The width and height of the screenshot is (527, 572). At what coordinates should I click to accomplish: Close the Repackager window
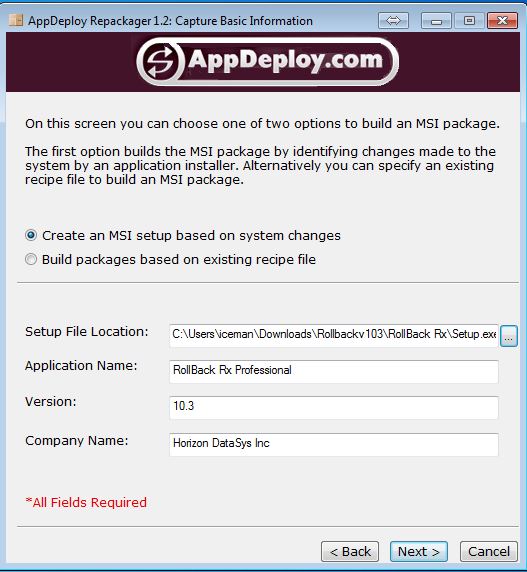pyautogui.click(x=503, y=20)
